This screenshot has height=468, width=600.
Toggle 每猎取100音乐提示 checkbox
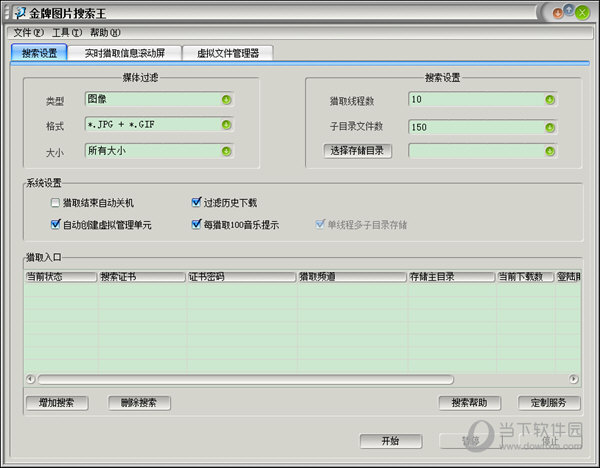197,225
